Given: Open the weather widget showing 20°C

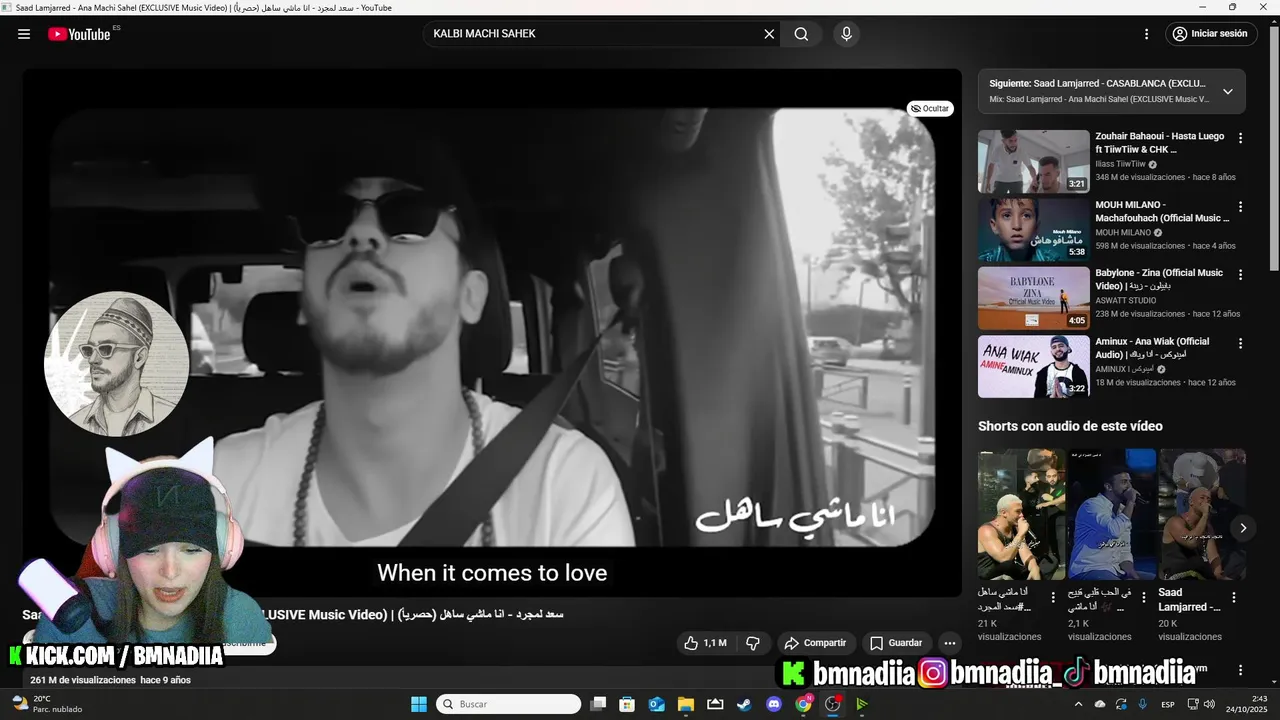Looking at the screenshot, I should click(x=45, y=704).
